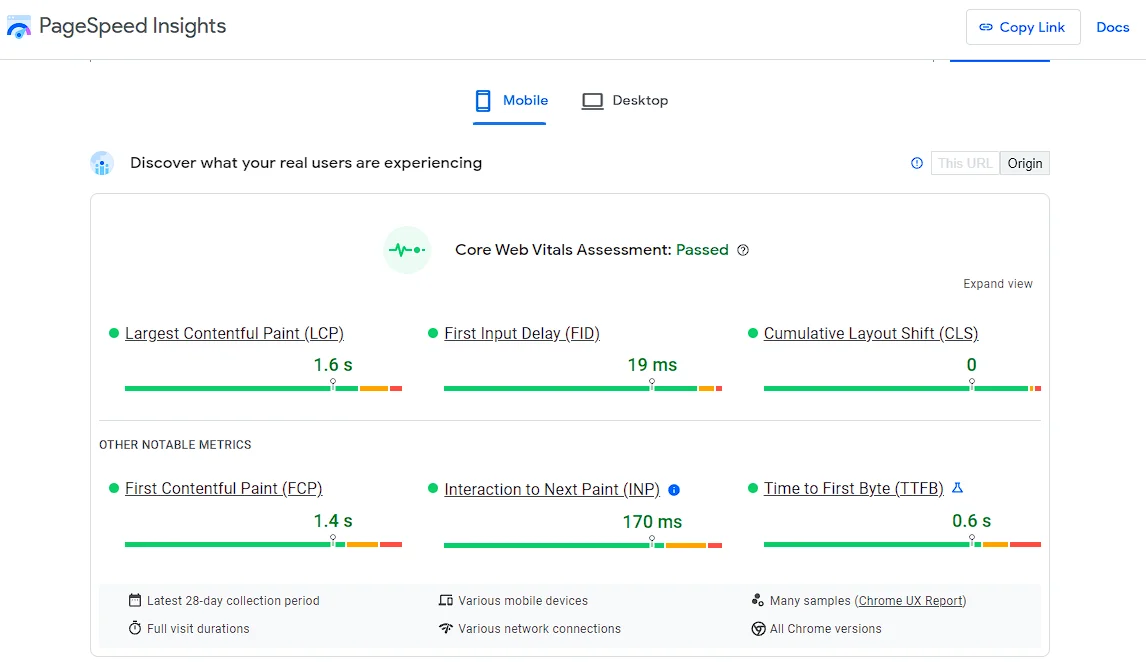The image size is (1146, 662).
Task: Click the First Input Delay distribution bar
Action: [582, 388]
